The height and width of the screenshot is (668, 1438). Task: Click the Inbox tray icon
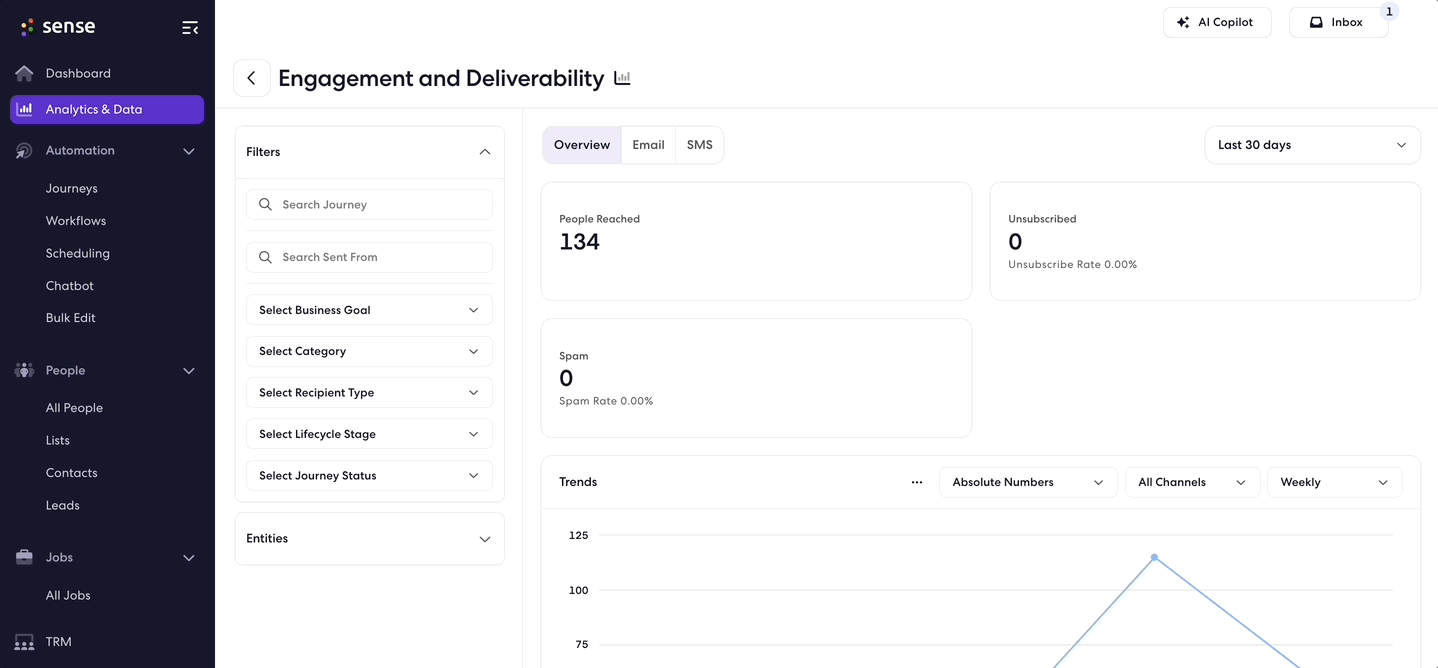click(x=1317, y=22)
